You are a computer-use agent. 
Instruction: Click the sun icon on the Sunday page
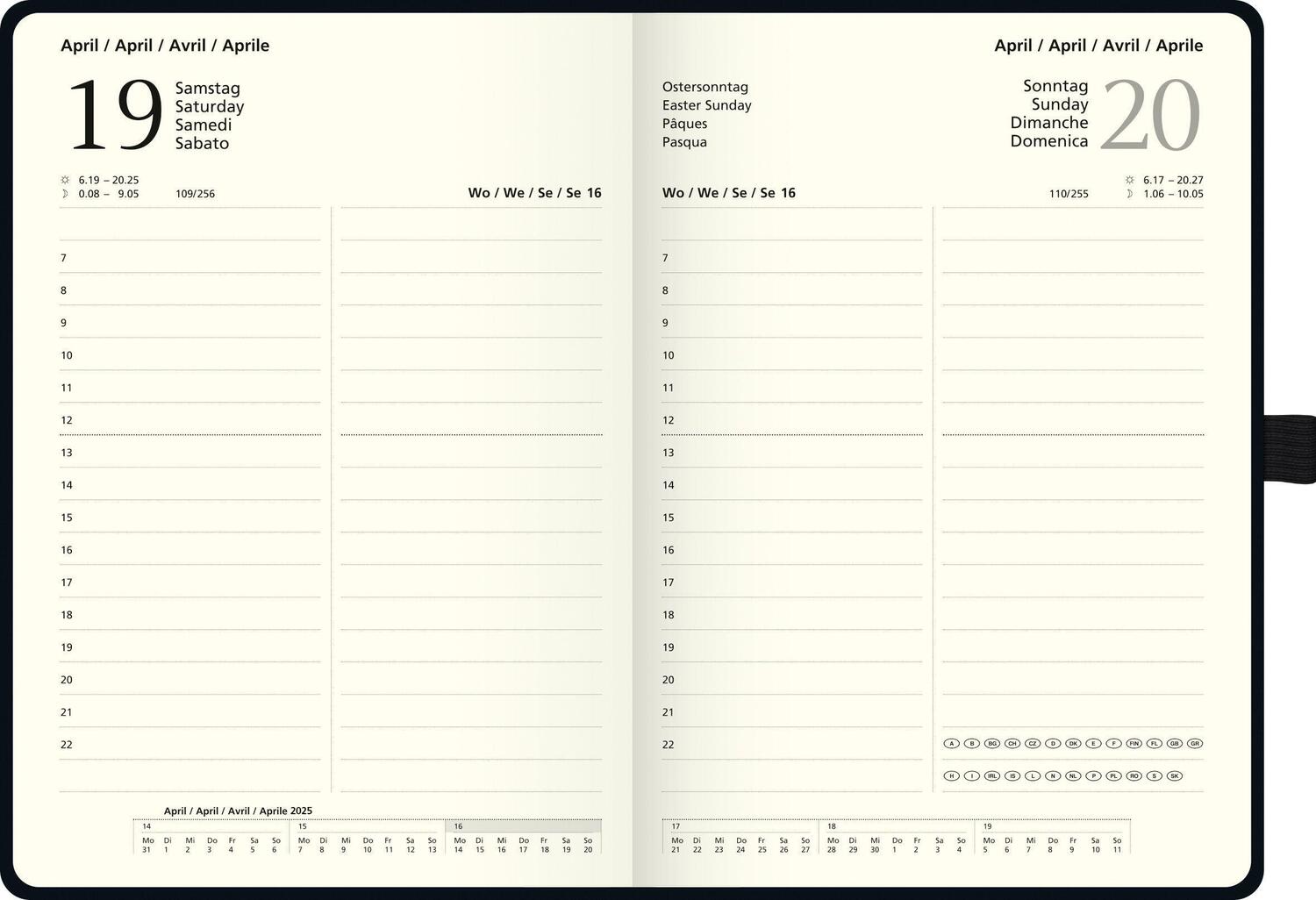tap(1130, 180)
